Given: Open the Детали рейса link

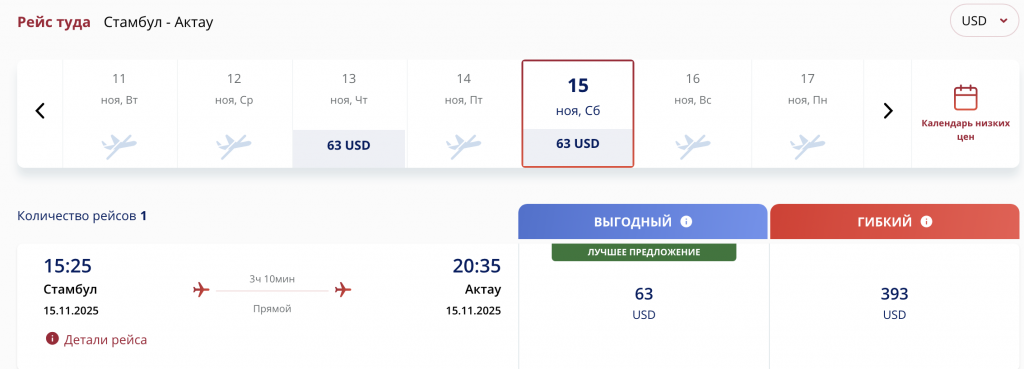Looking at the screenshot, I should point(105,340).
